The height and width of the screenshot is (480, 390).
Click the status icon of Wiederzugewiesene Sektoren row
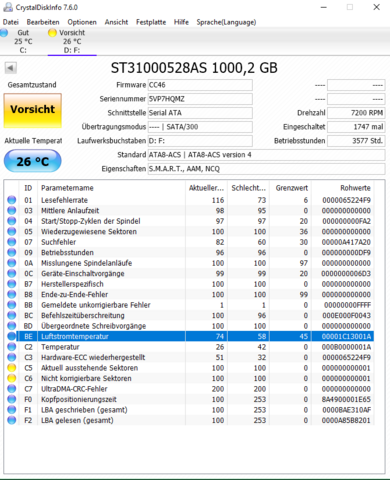click(12, 232)
